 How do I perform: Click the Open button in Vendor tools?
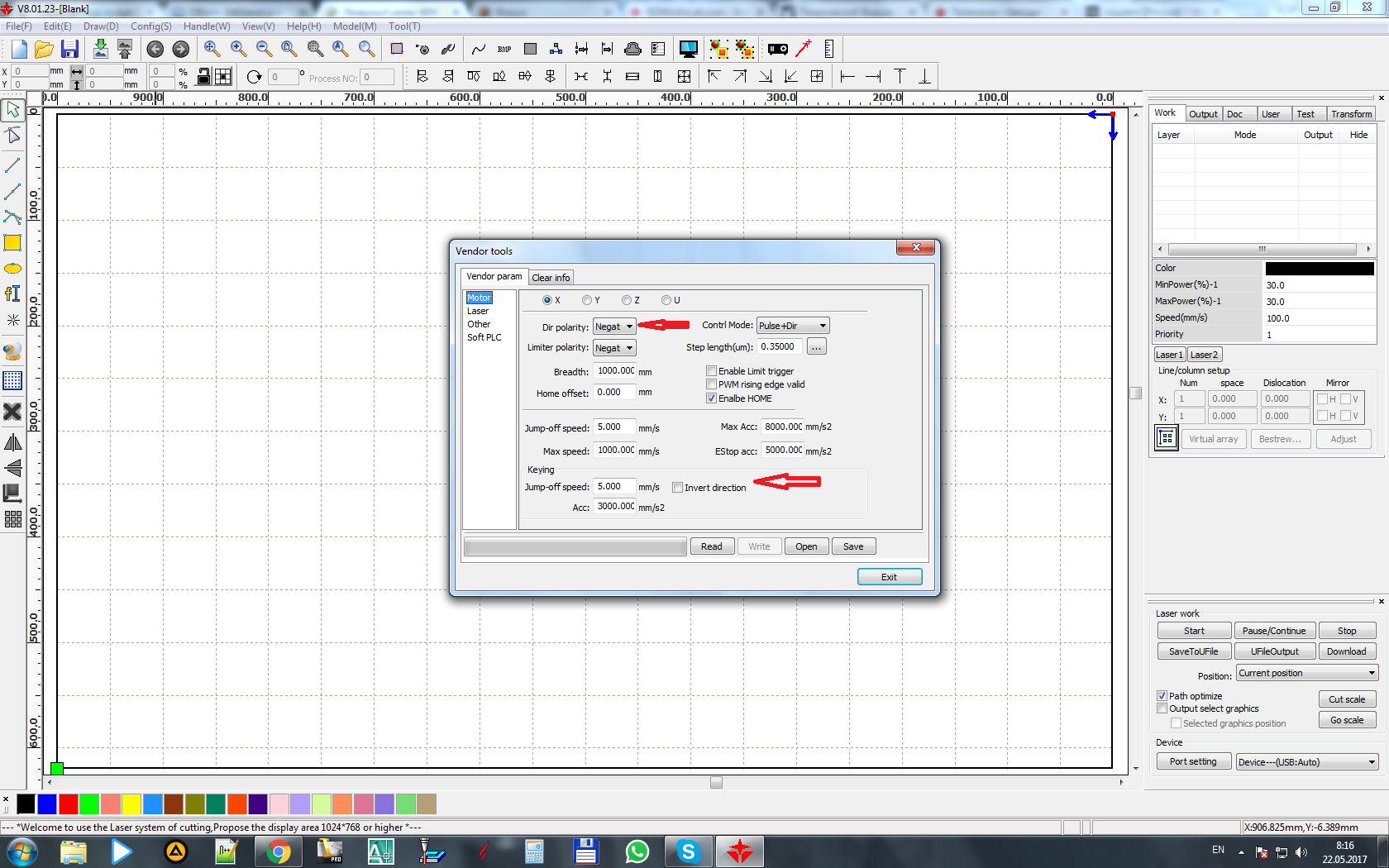coord(806,546)
